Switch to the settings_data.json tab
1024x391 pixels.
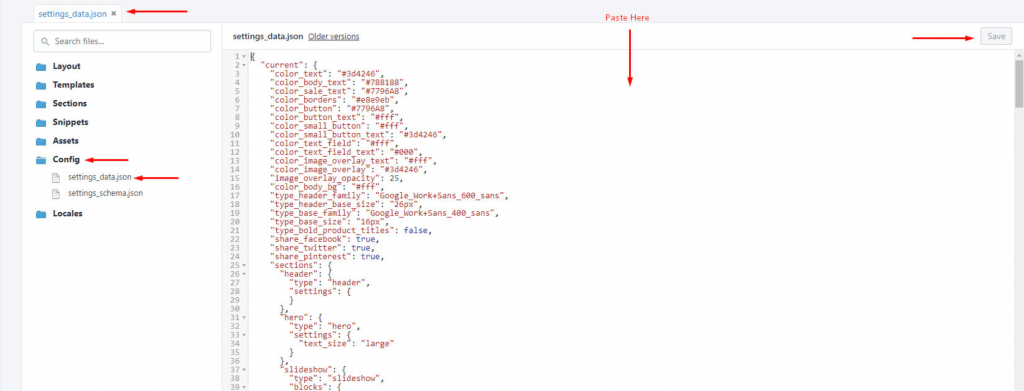(x=73, y=13)
